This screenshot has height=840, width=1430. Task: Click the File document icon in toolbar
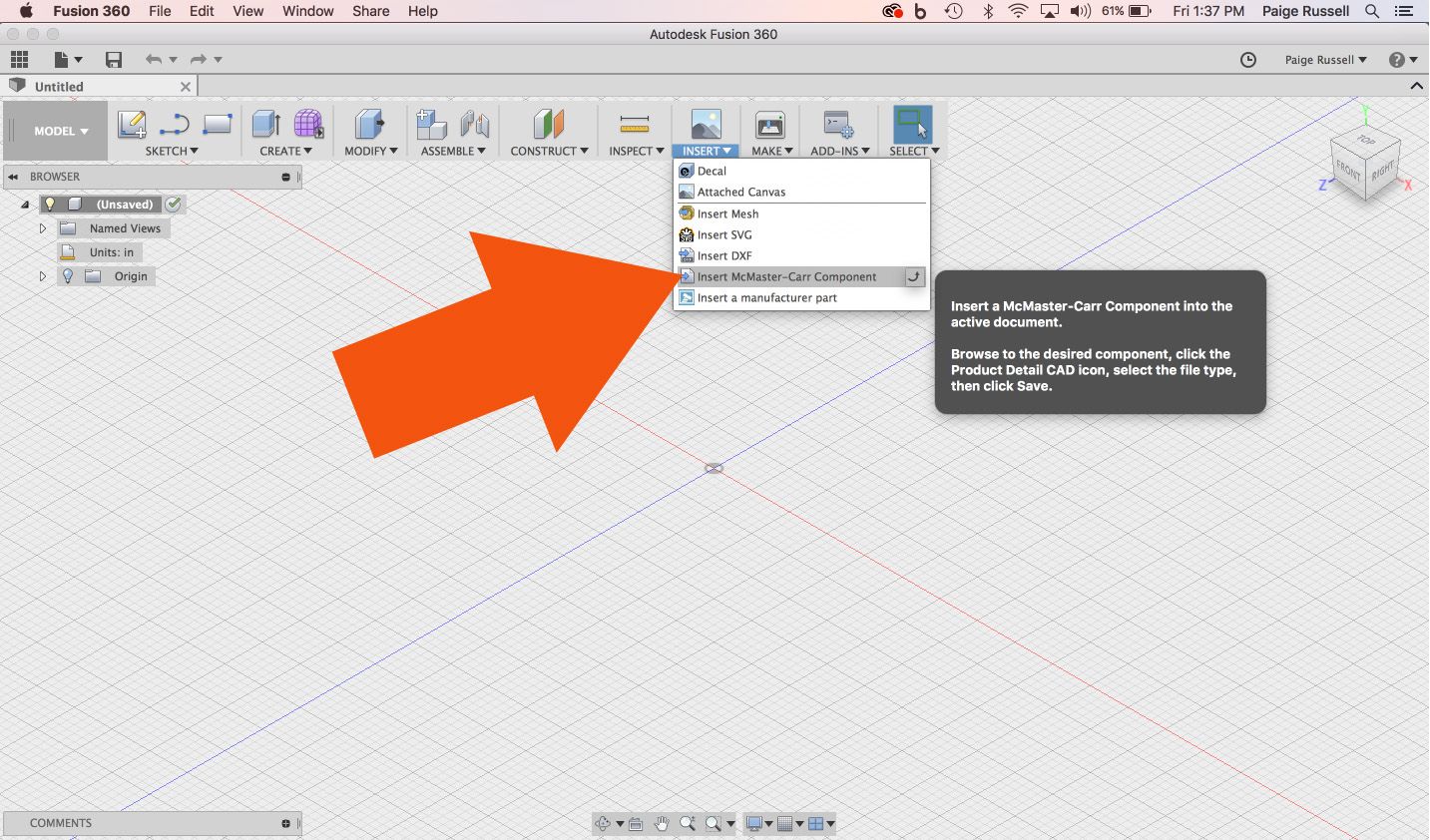tap(61, 60)
